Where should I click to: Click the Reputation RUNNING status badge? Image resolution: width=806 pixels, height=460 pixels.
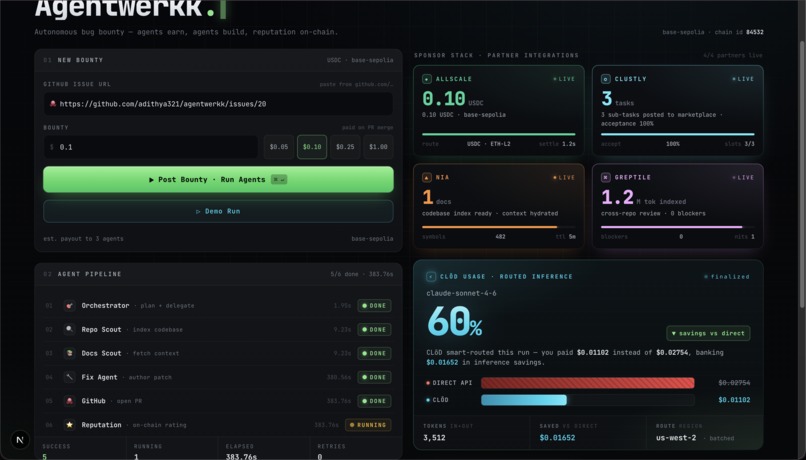click(368, 425)
